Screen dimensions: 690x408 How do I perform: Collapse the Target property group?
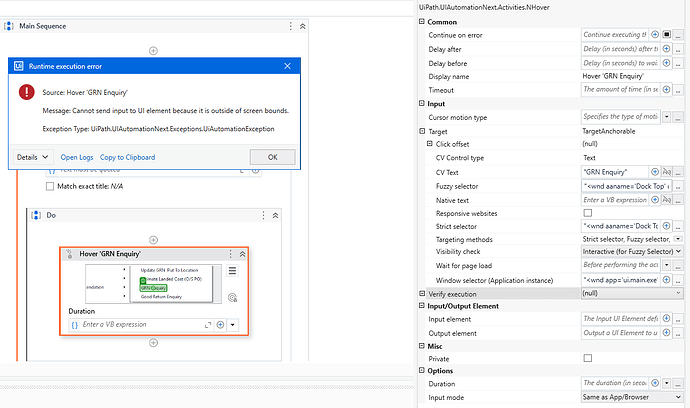tap(422, 131)
